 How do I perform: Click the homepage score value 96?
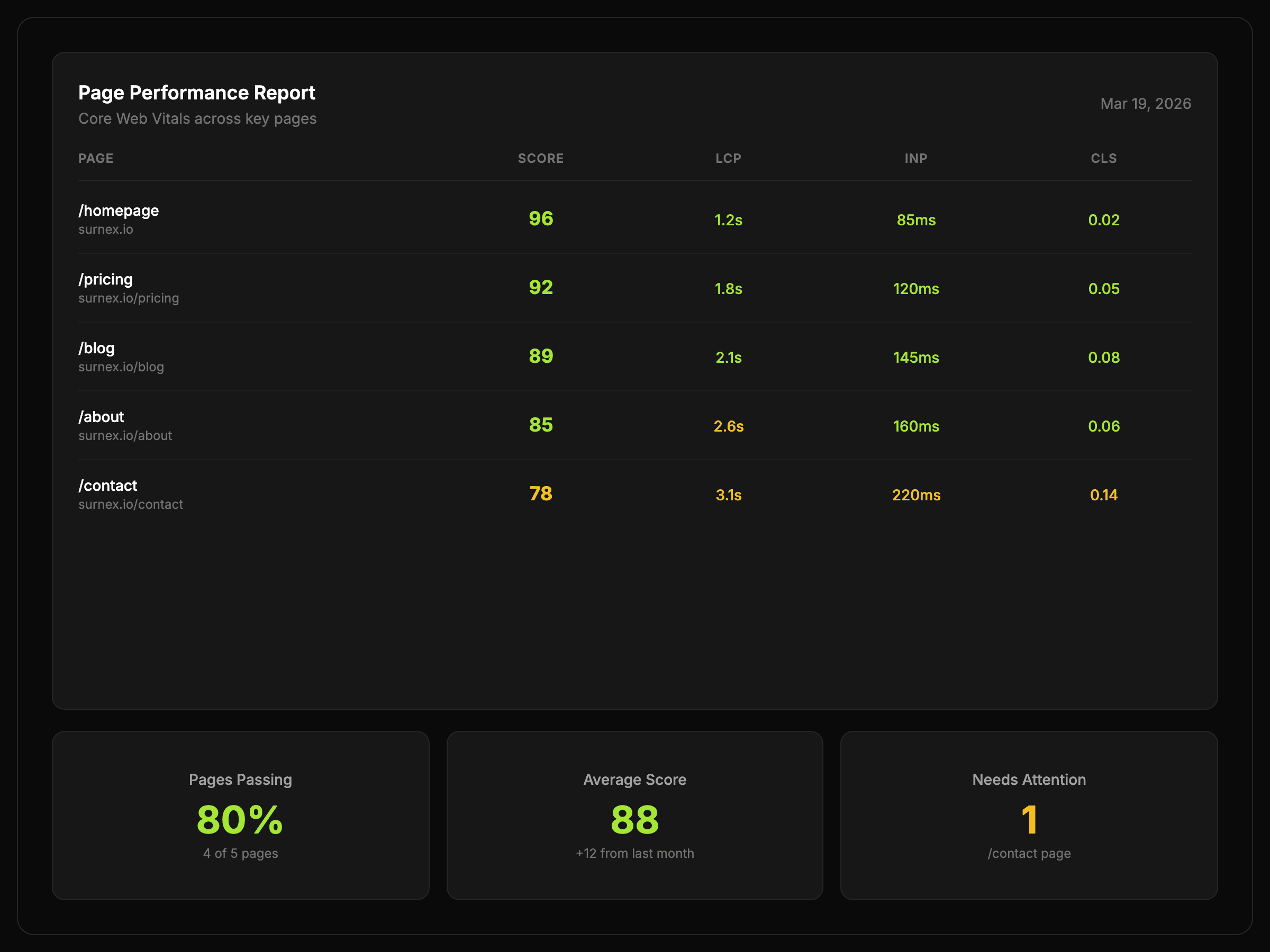tap(540, 218)
